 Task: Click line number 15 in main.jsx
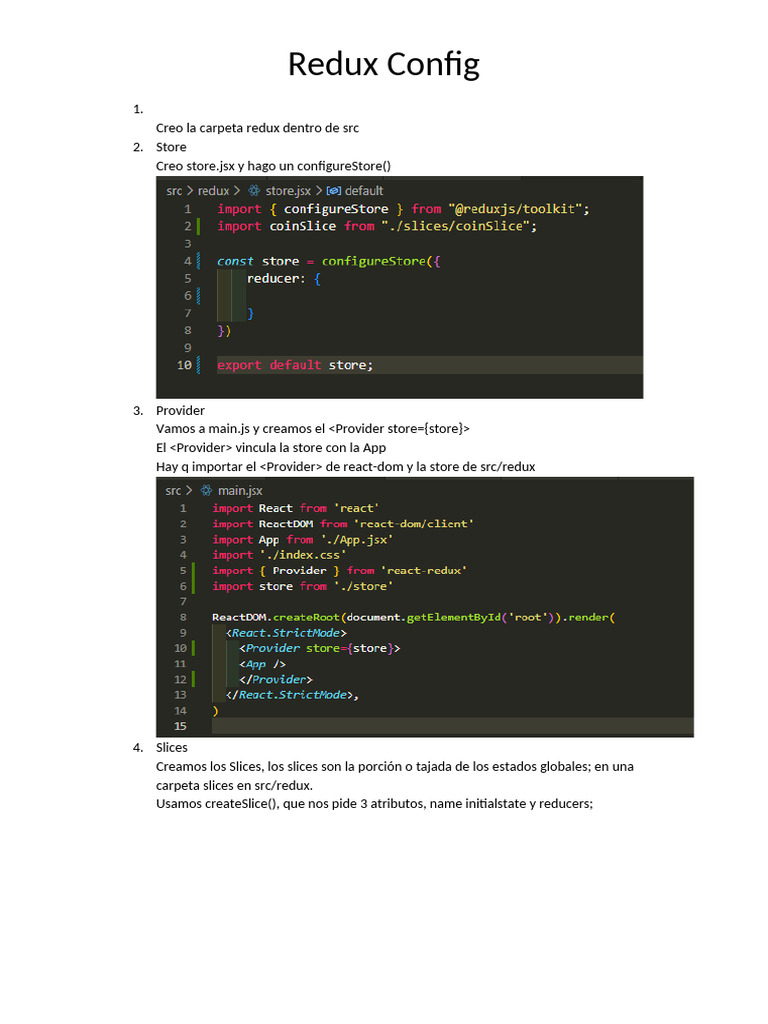pyautogui.click(x=180, y=726)
